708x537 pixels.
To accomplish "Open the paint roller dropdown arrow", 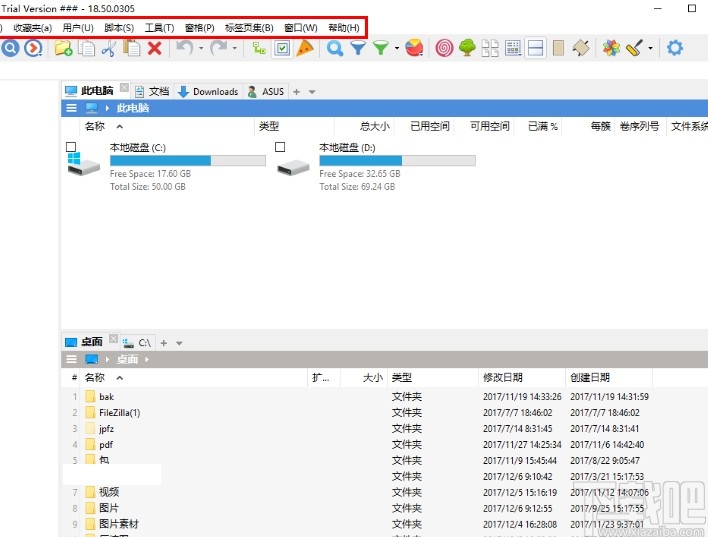I will click(650, 48).
